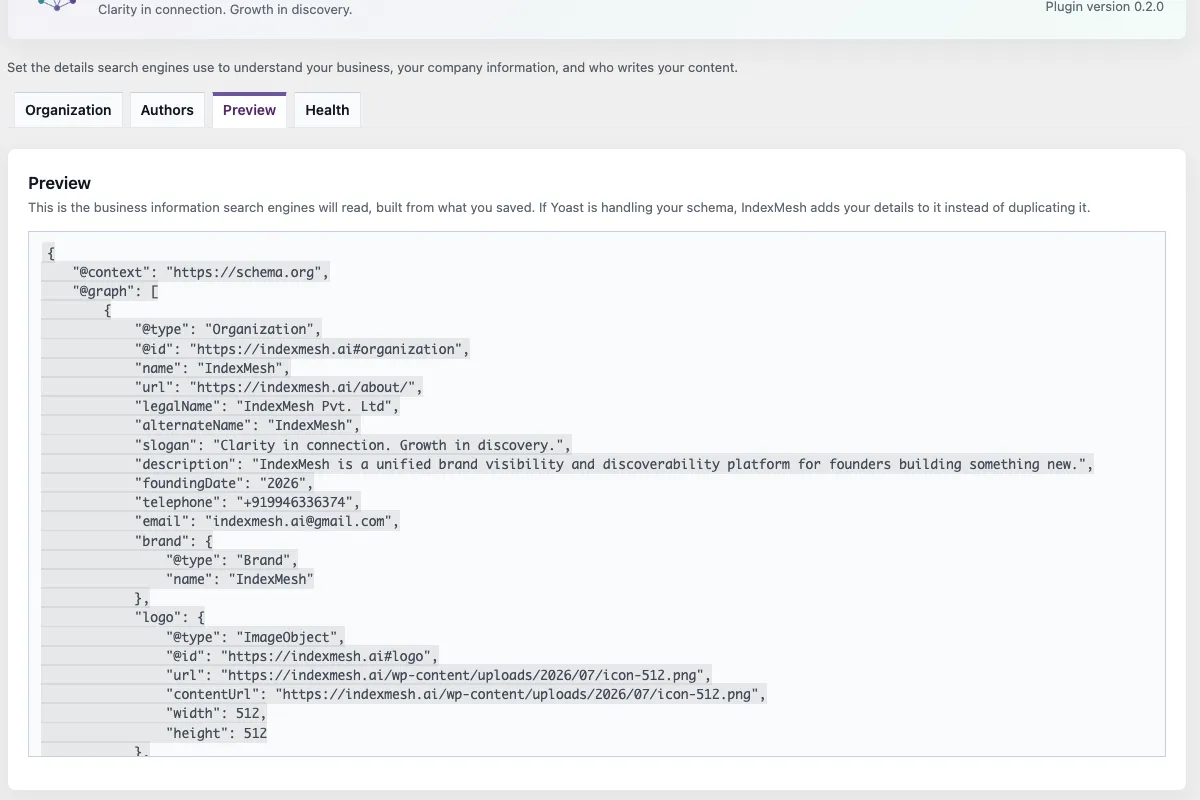Click the "description" line in the JSON
This screenshot has width=1200, height=800.
pyautogui.click(x=614, y=464)
